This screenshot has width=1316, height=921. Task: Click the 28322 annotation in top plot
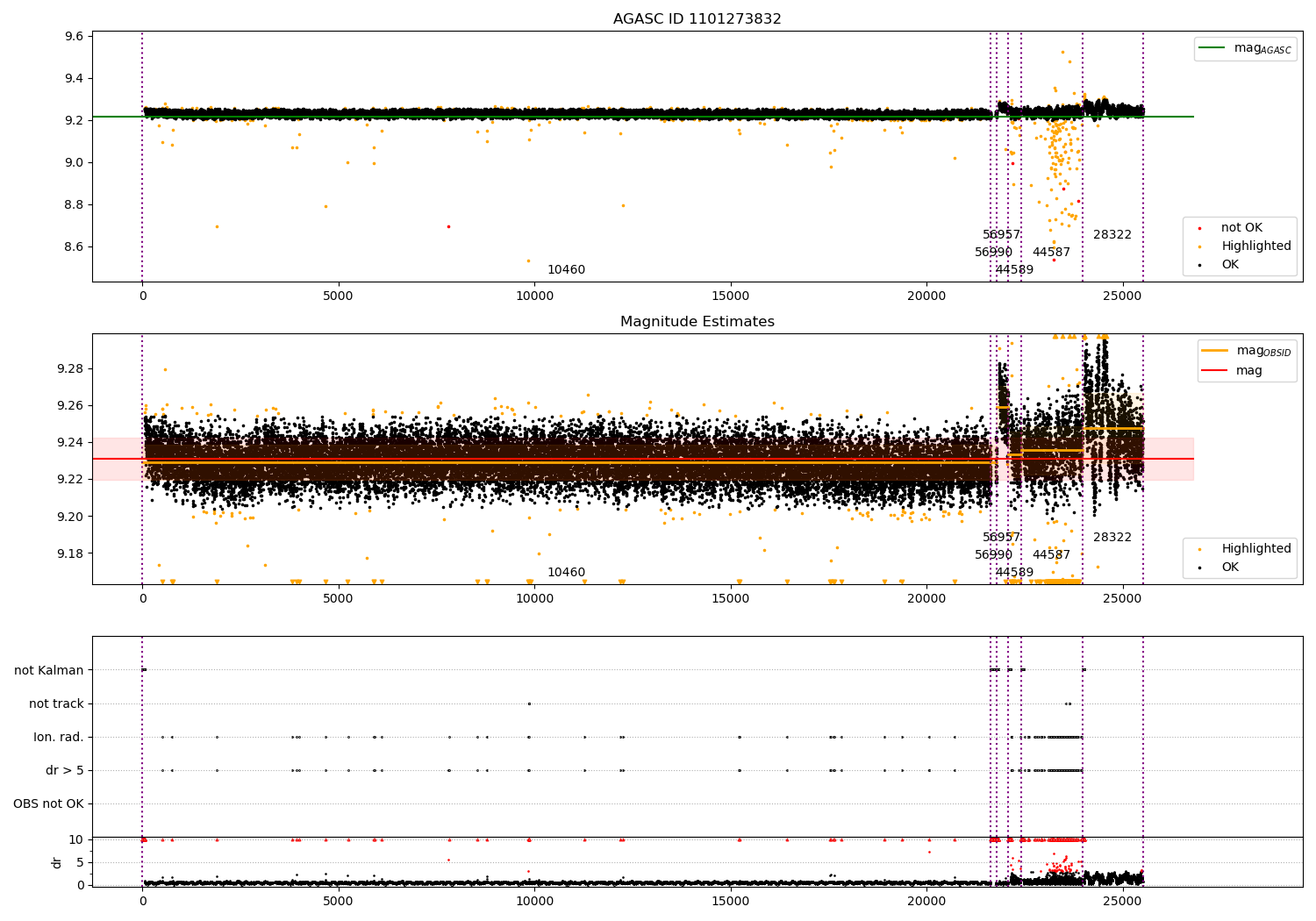(1112, 235)
